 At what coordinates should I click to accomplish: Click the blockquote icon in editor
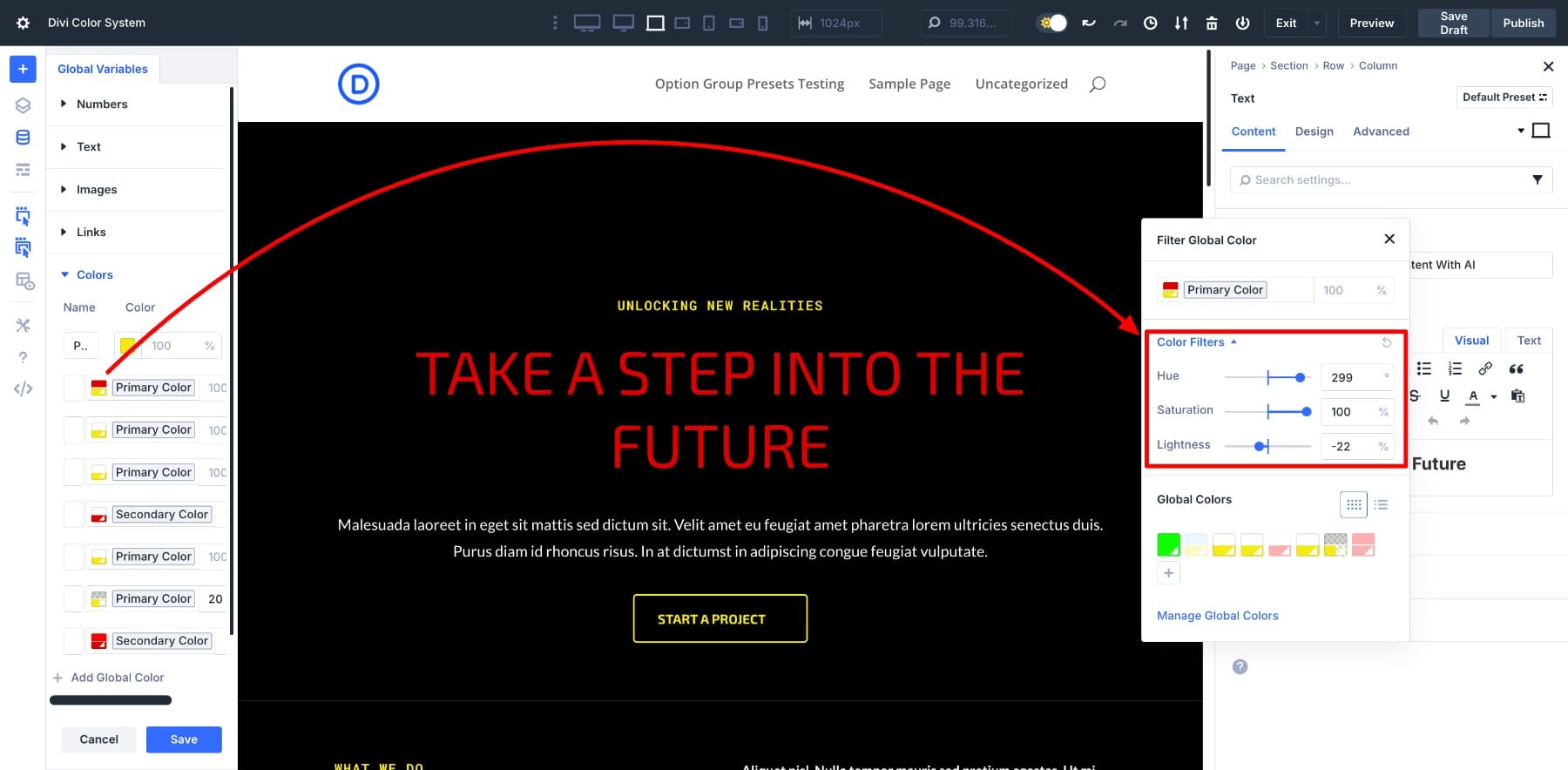pyautogui.click(x=1517, y=368)
